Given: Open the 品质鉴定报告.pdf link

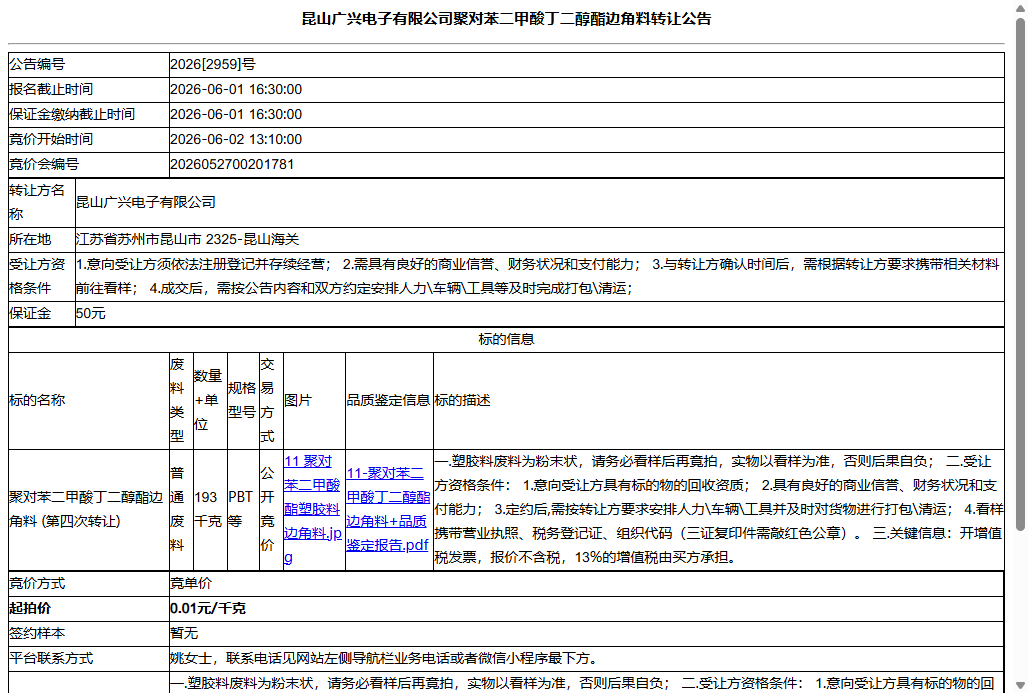Looking at the screenshot, I should [x=387, y=509].
